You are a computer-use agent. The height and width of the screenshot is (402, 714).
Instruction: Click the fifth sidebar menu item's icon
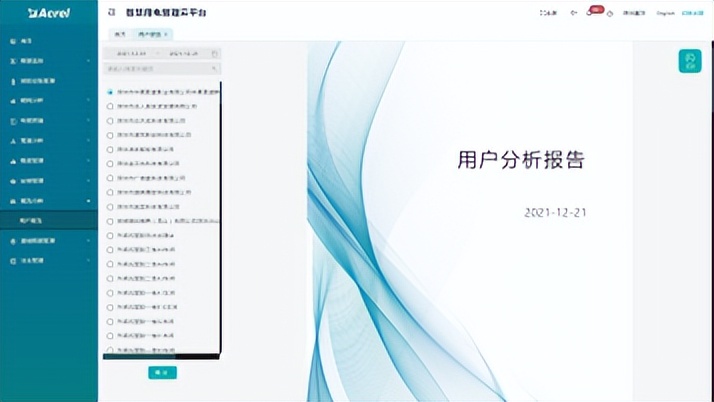click(13, 121)
